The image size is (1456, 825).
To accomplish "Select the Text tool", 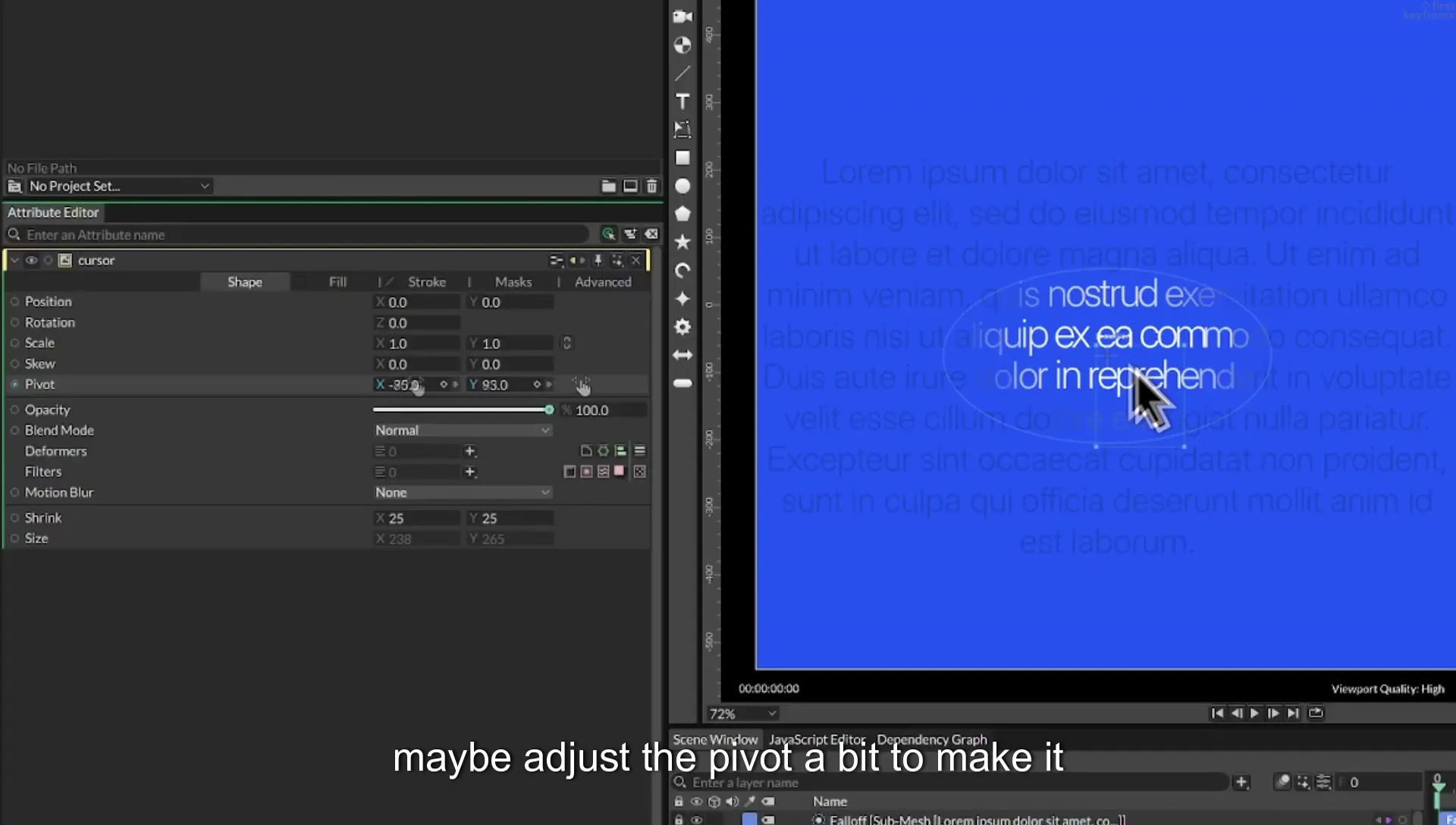I will click(x=682, y=101).
